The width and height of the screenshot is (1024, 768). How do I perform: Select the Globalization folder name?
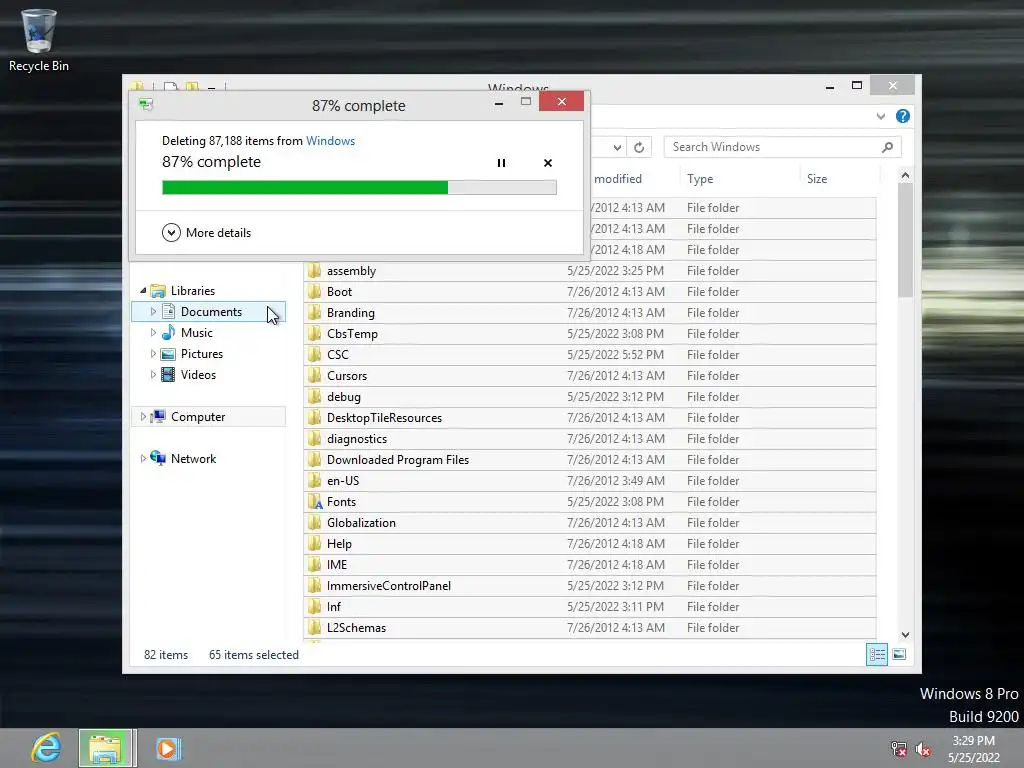(x=361, y=522)
